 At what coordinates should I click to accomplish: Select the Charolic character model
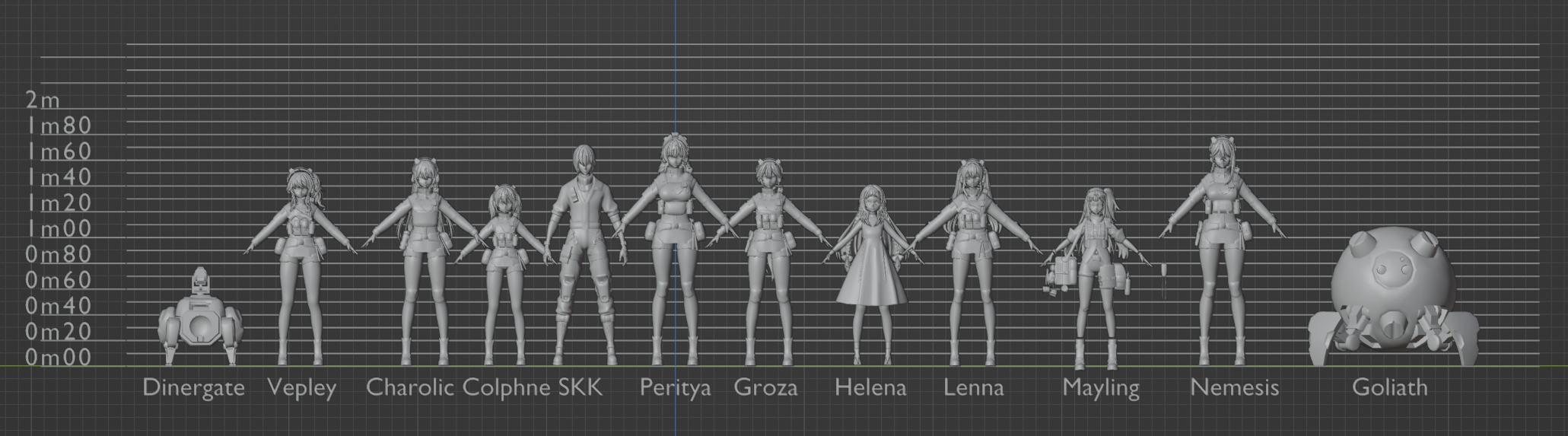point(425,263)
